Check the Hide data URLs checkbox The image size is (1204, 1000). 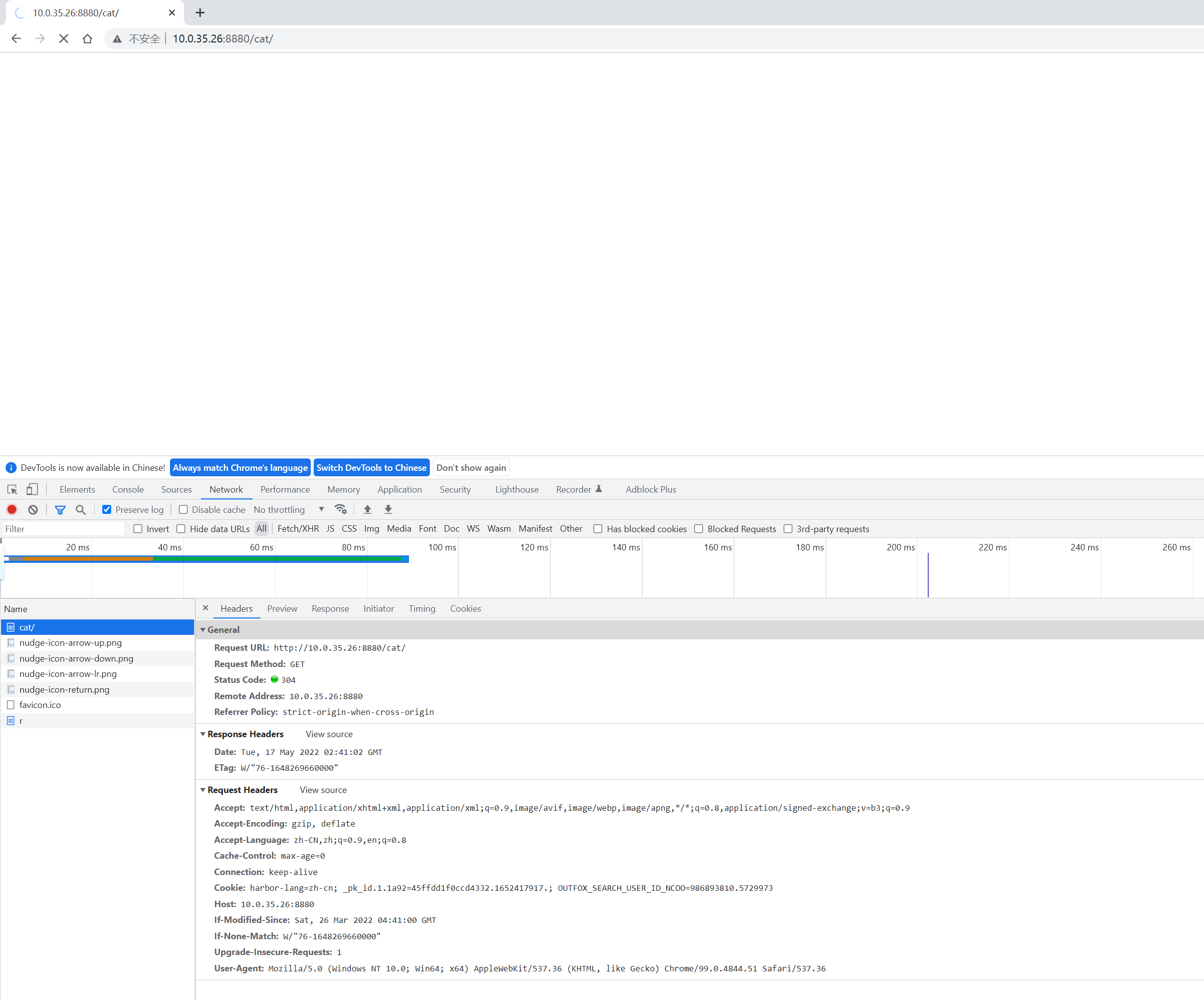[x=181, y=529]
